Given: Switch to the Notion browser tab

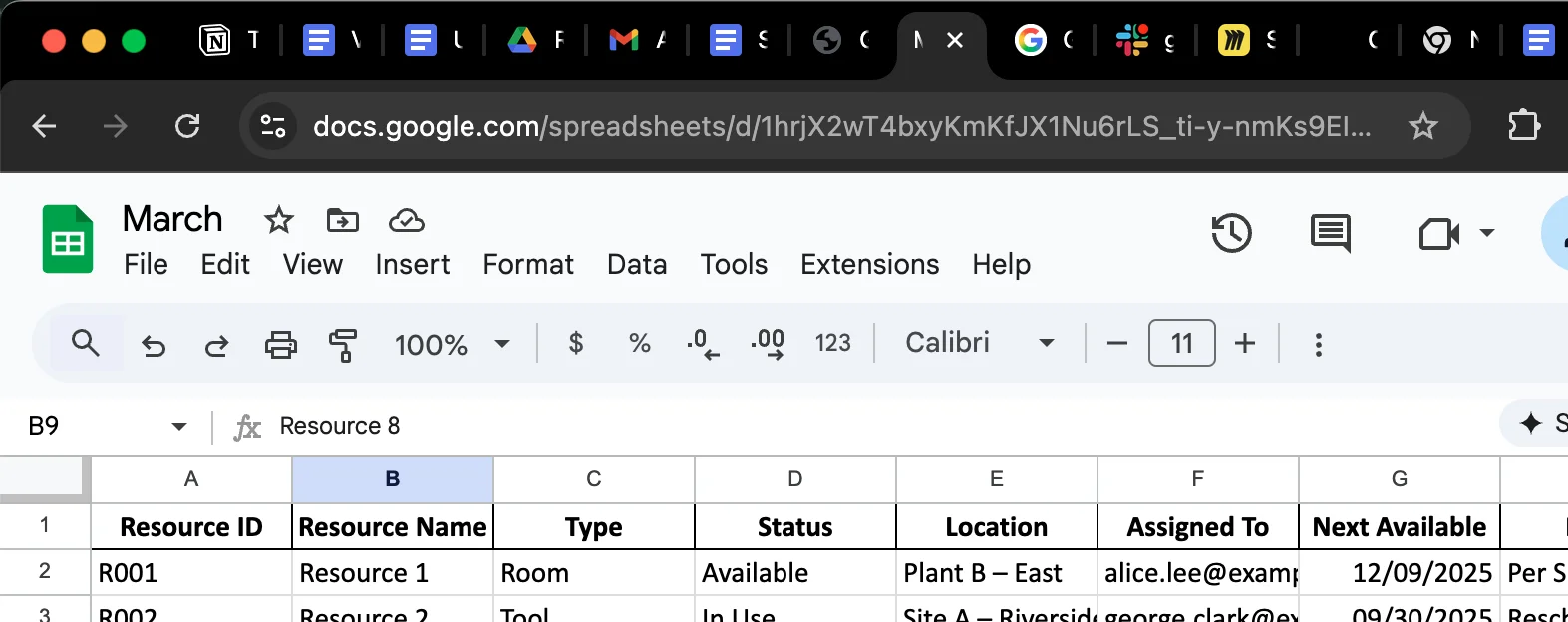Looking at the screenshot, I should (231, 40).
